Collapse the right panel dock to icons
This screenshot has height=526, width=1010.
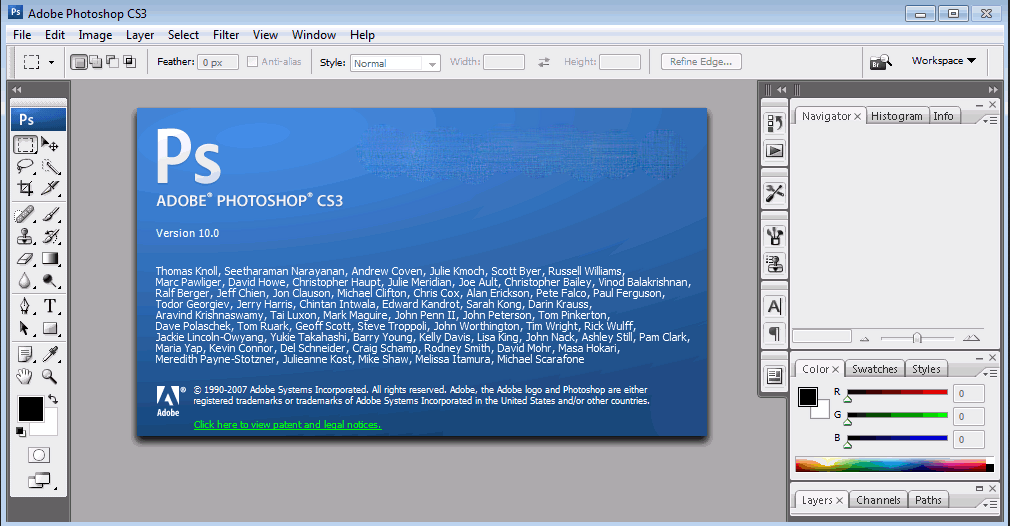pos(993,89)
